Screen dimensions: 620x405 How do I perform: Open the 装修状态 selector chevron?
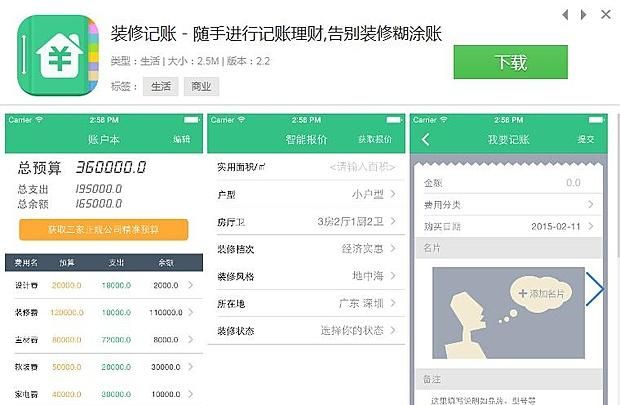[393, 330]
